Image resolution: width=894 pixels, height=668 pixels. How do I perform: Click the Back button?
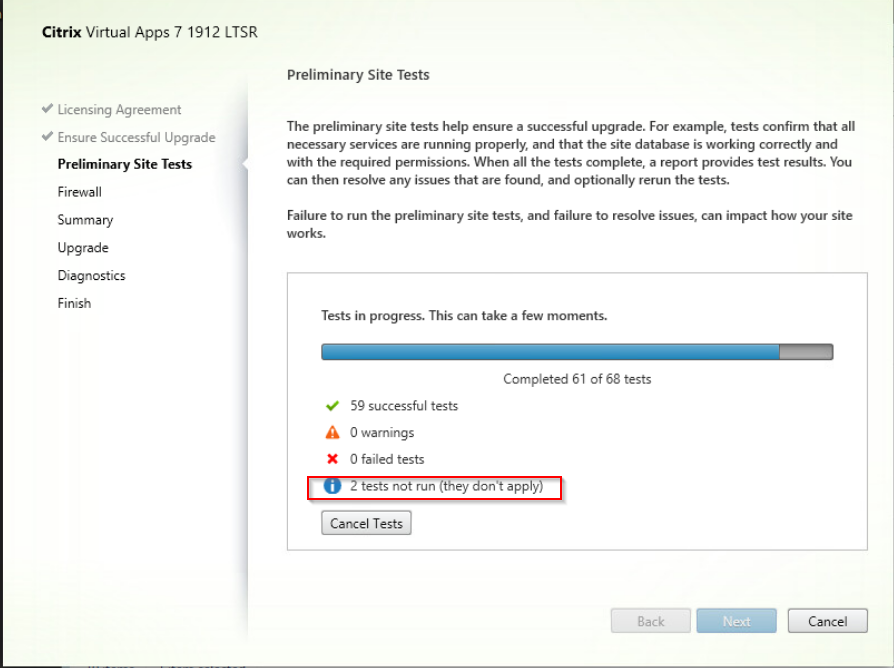[x=651, y=621]
